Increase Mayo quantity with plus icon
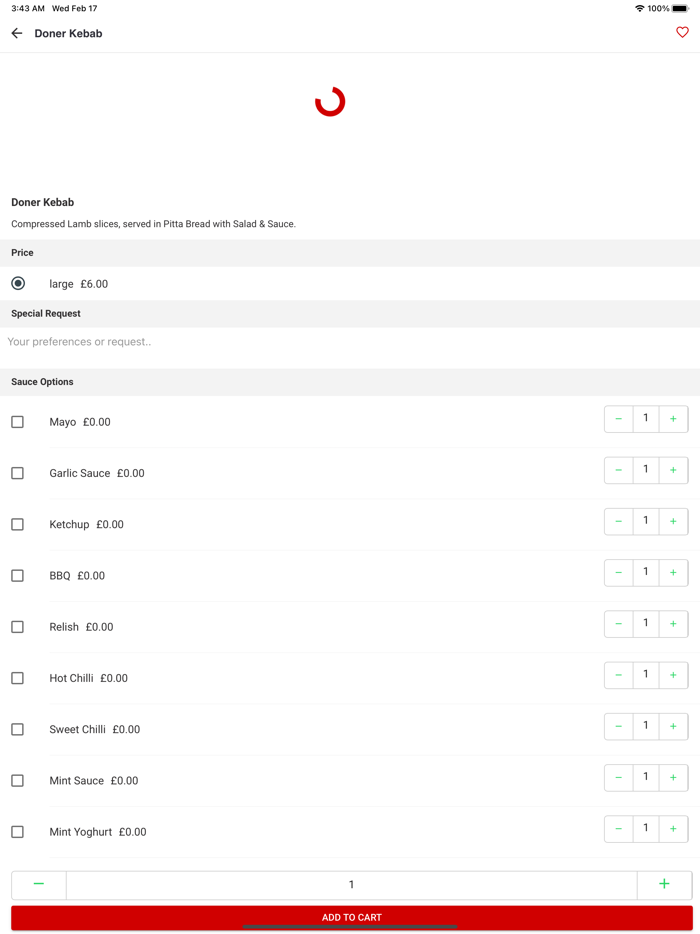The width and height of the screenshot is (700, 934). [673, 419]
